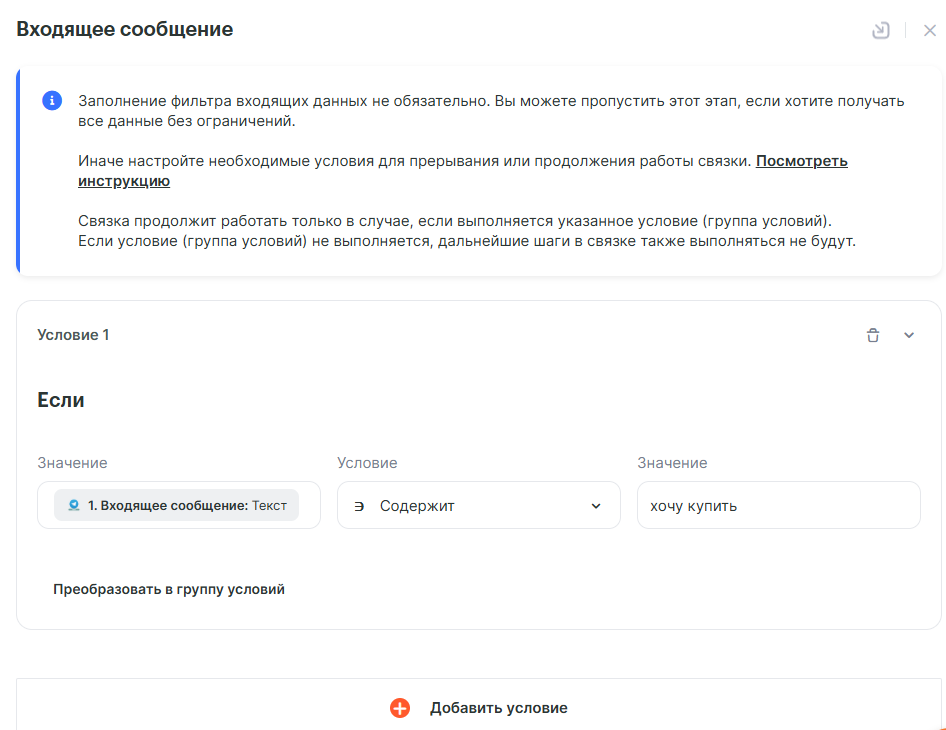This screenshot has width=946, height=730.
Task: Click the ∋ symbol in the condition selector
Action: tap(360, 506)
